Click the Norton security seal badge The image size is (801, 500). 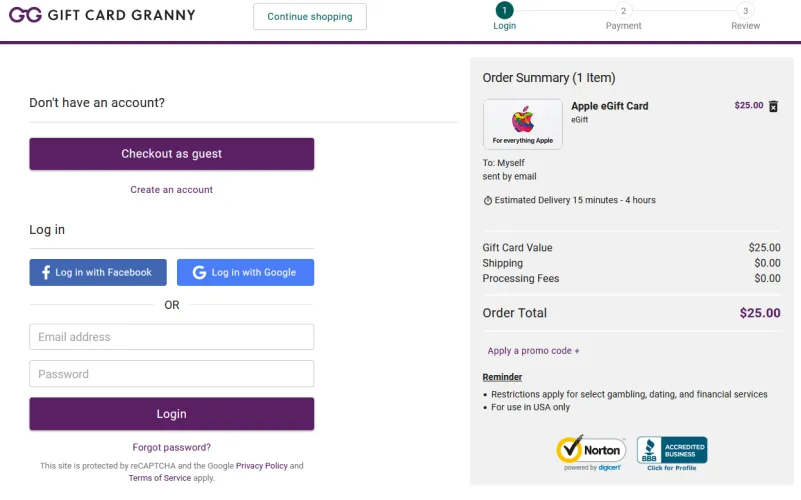tap(590, 453)
